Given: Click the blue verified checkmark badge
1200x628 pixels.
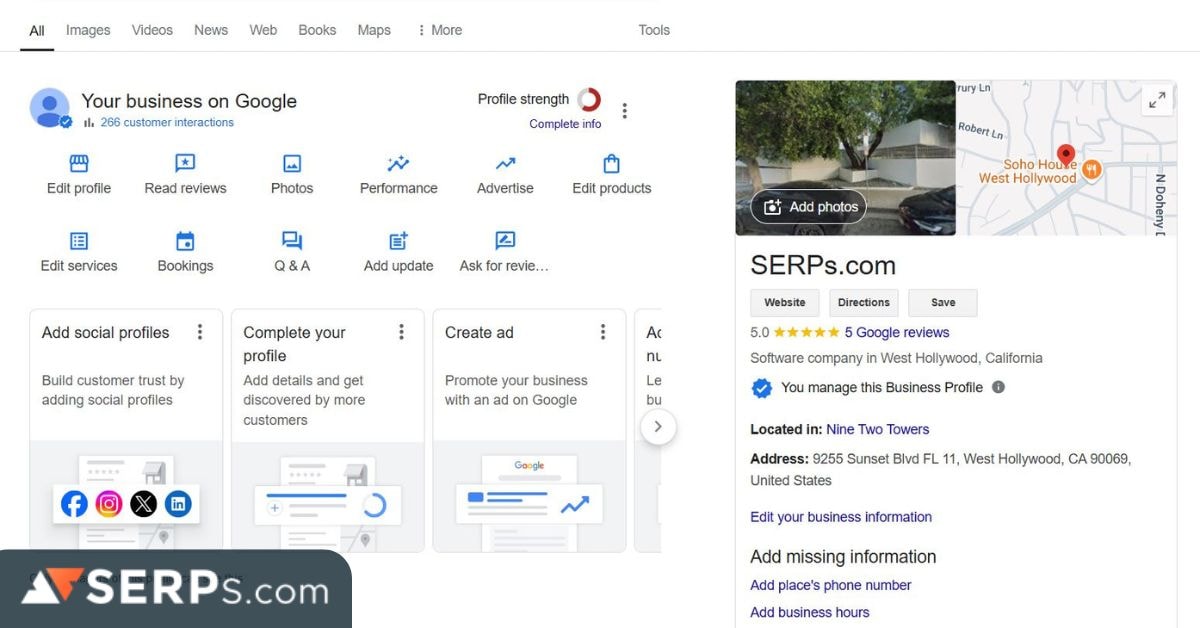Looking at the screenshot, I should (x=762, y=388).
